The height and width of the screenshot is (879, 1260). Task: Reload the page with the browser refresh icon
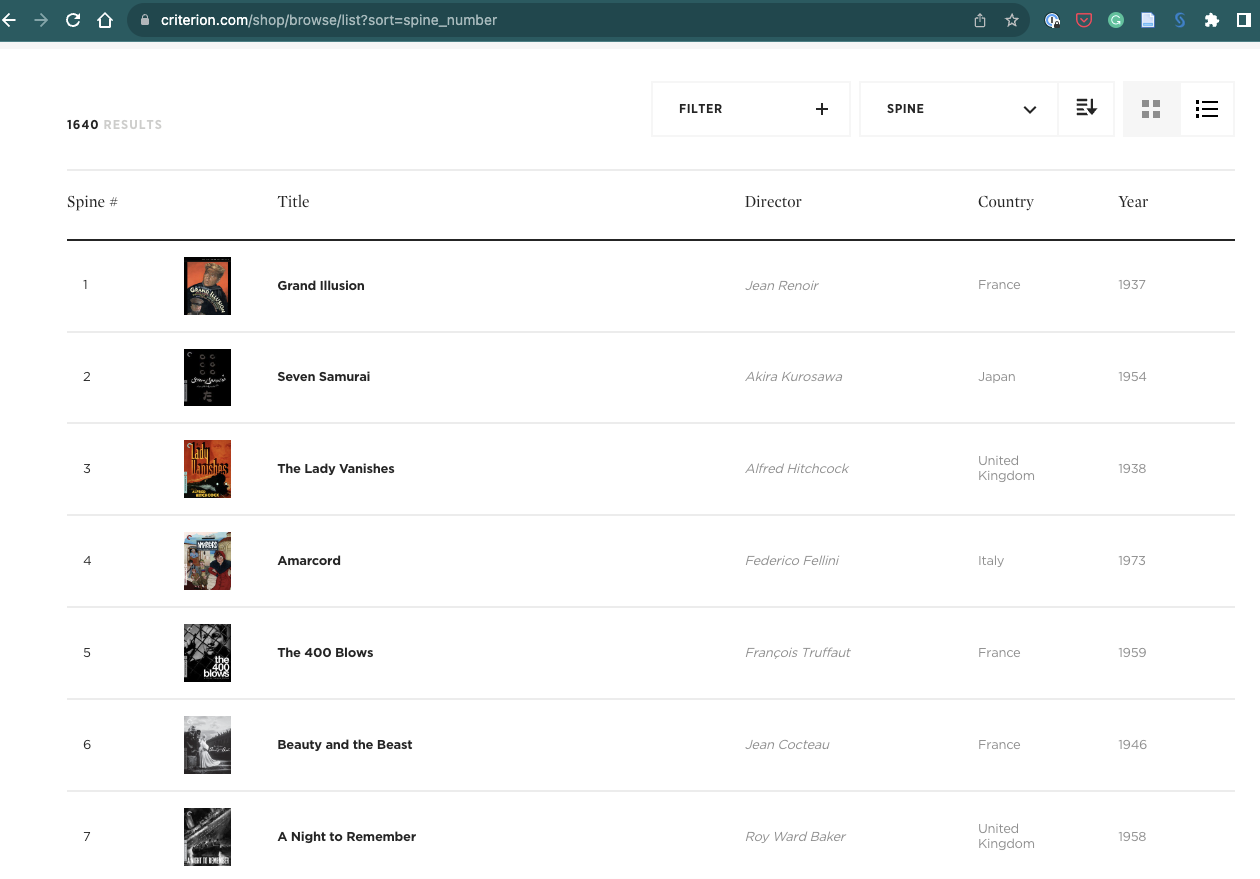[73, 20]
